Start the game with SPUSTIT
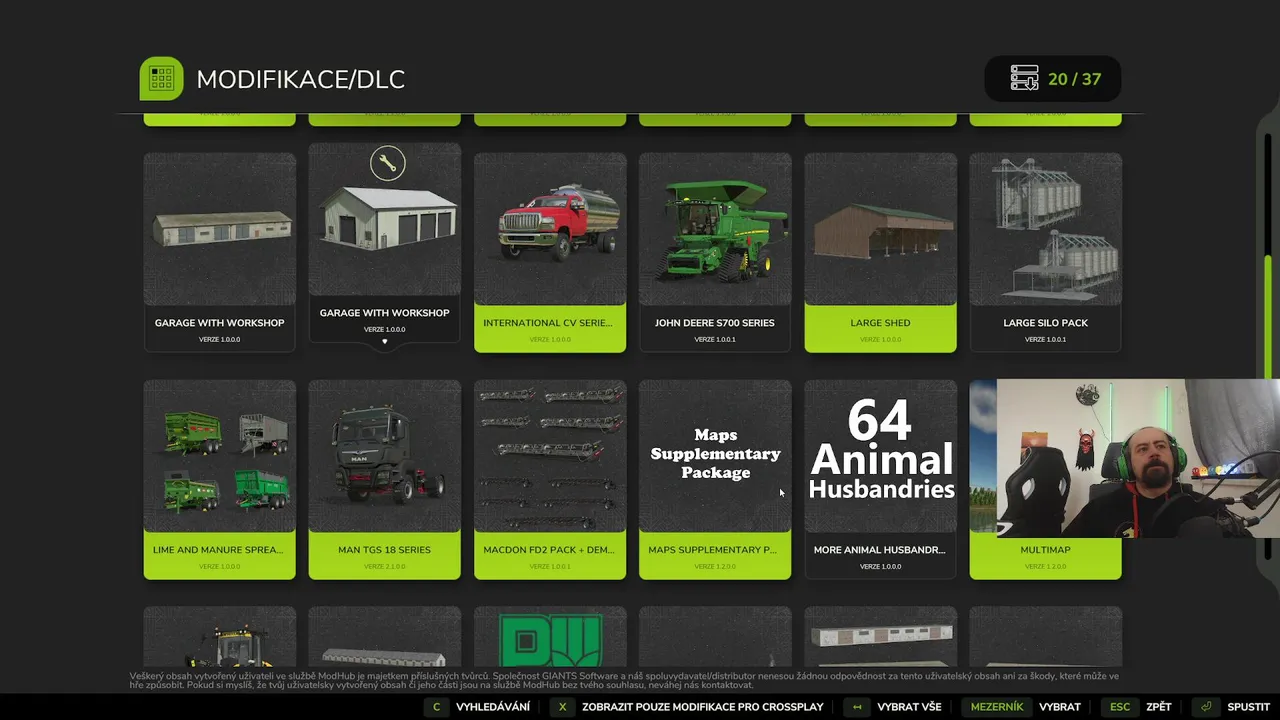 pos(1248,707)
